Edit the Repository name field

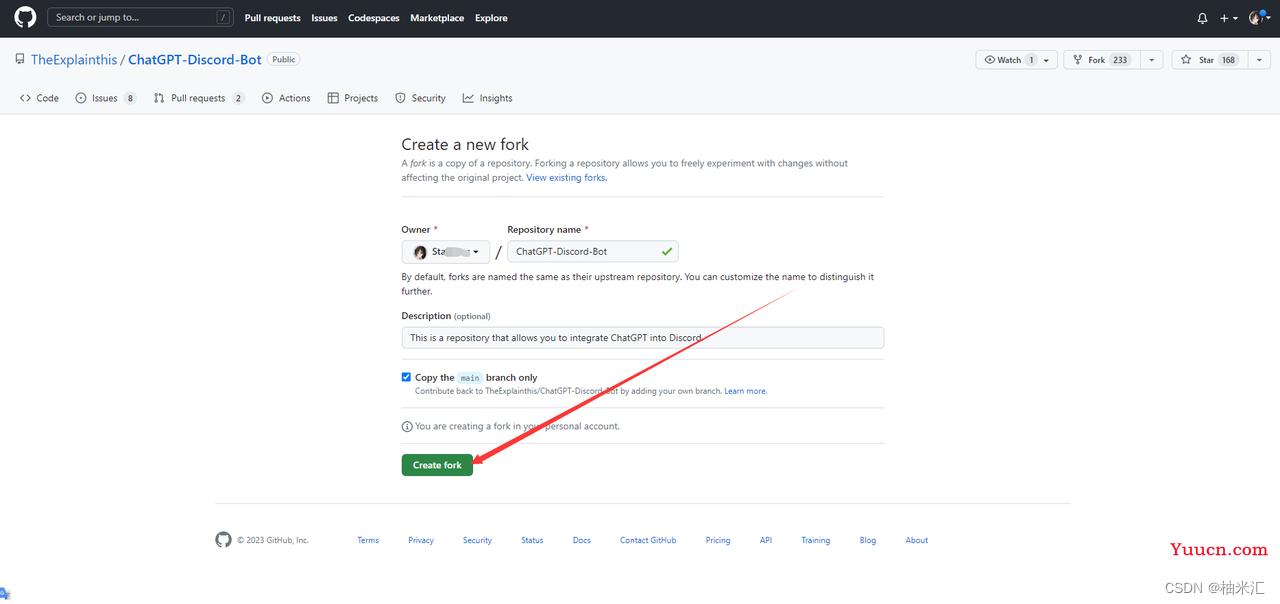(x=593, y=252)
